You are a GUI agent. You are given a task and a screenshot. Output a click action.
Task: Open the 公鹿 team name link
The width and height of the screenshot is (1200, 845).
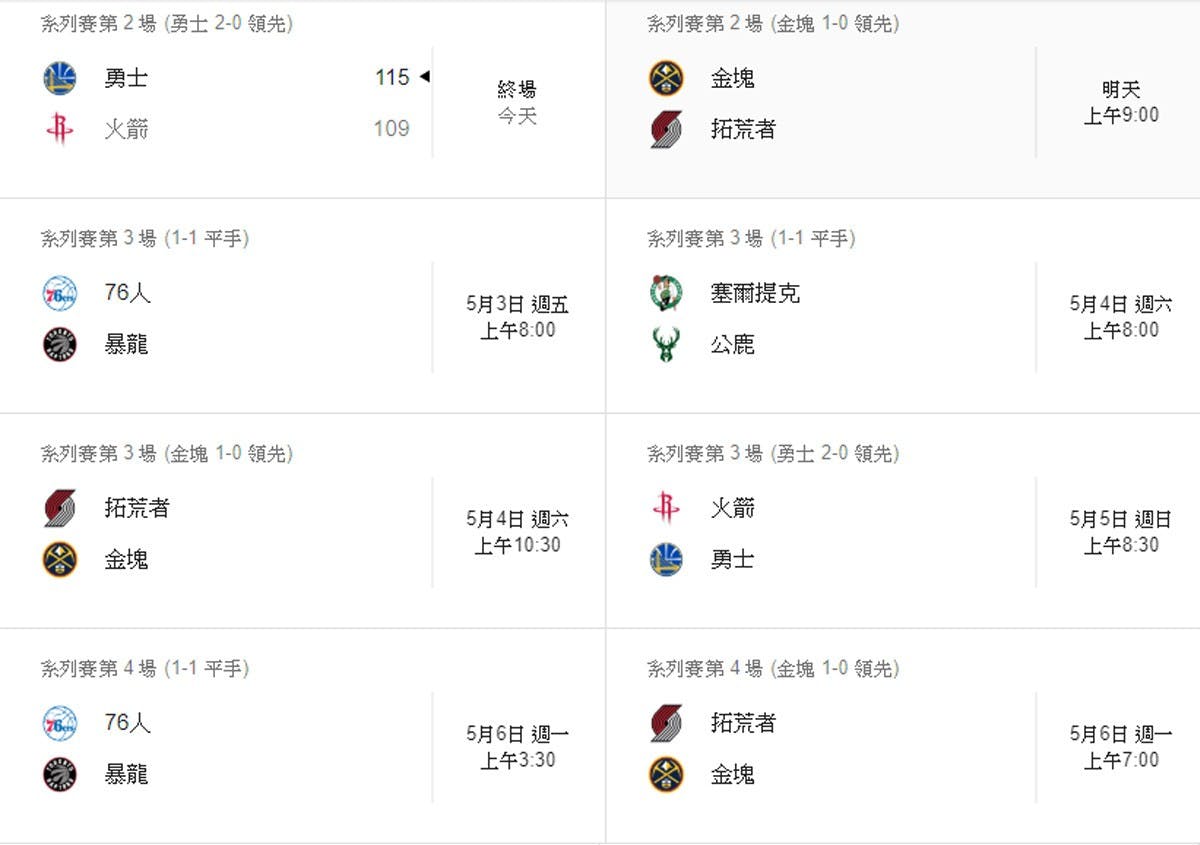click(733, 345)
